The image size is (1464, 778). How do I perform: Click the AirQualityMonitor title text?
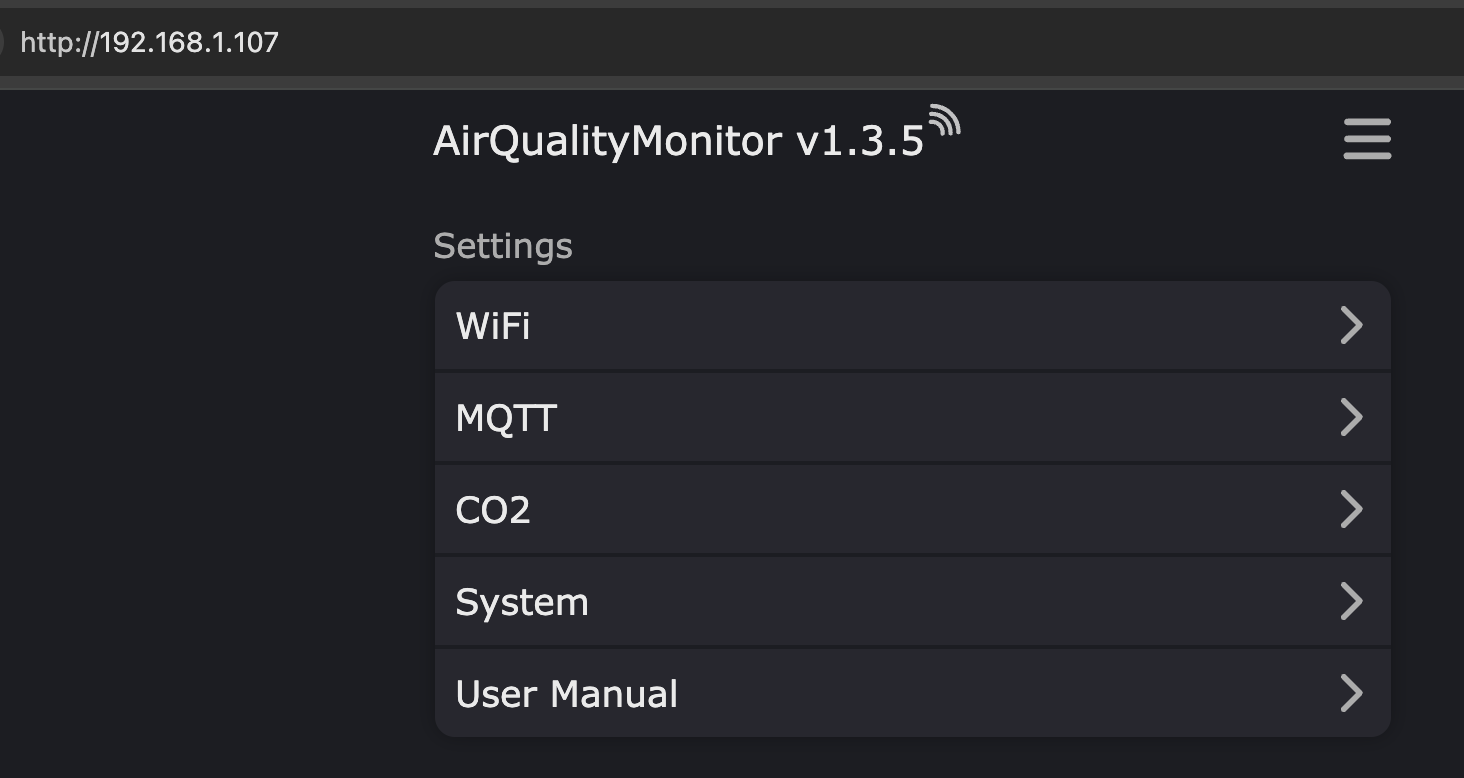tap(607, 141)
